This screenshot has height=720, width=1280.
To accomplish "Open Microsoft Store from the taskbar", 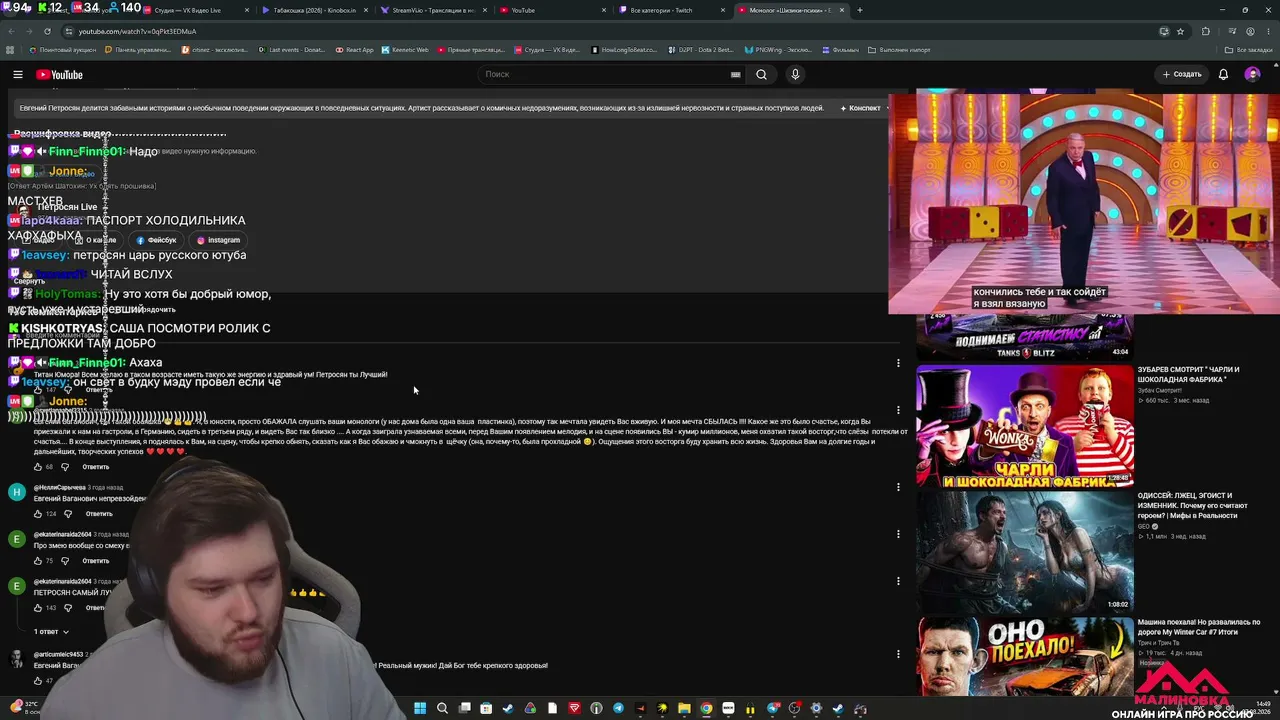I will (486, 709).
